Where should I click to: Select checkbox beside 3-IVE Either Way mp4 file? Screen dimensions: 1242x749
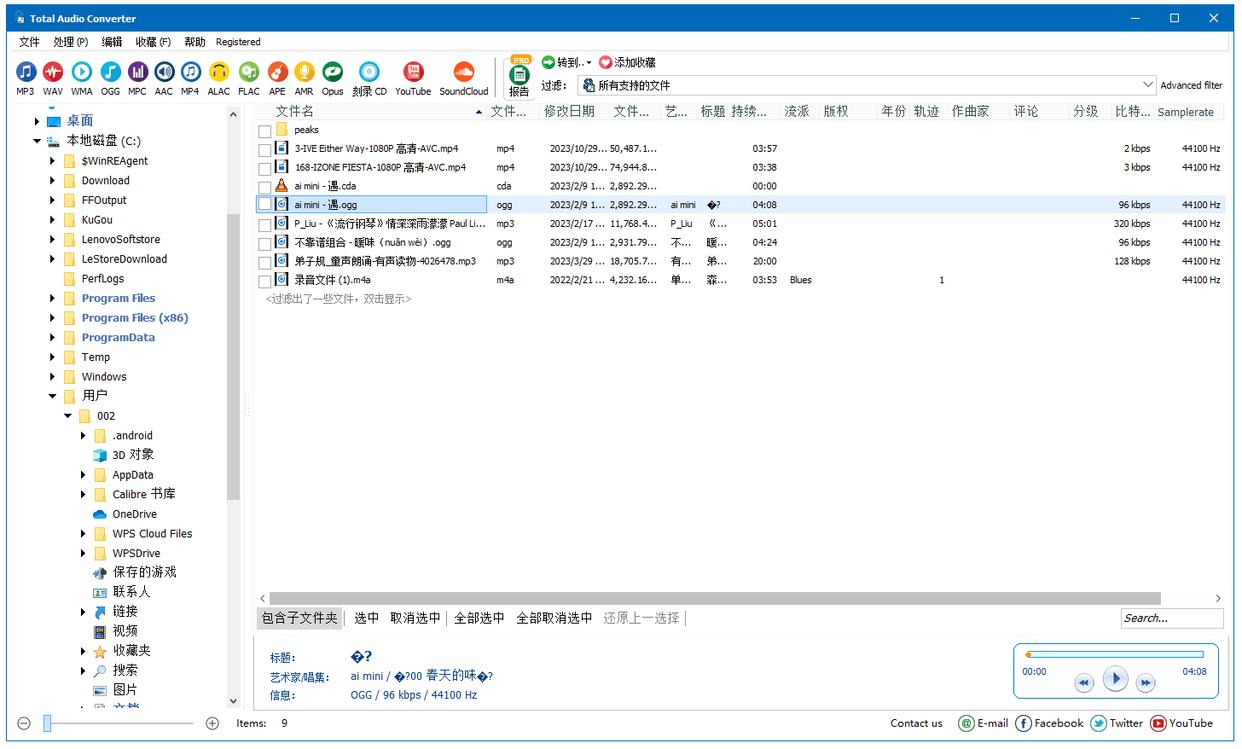pos(264,149)
